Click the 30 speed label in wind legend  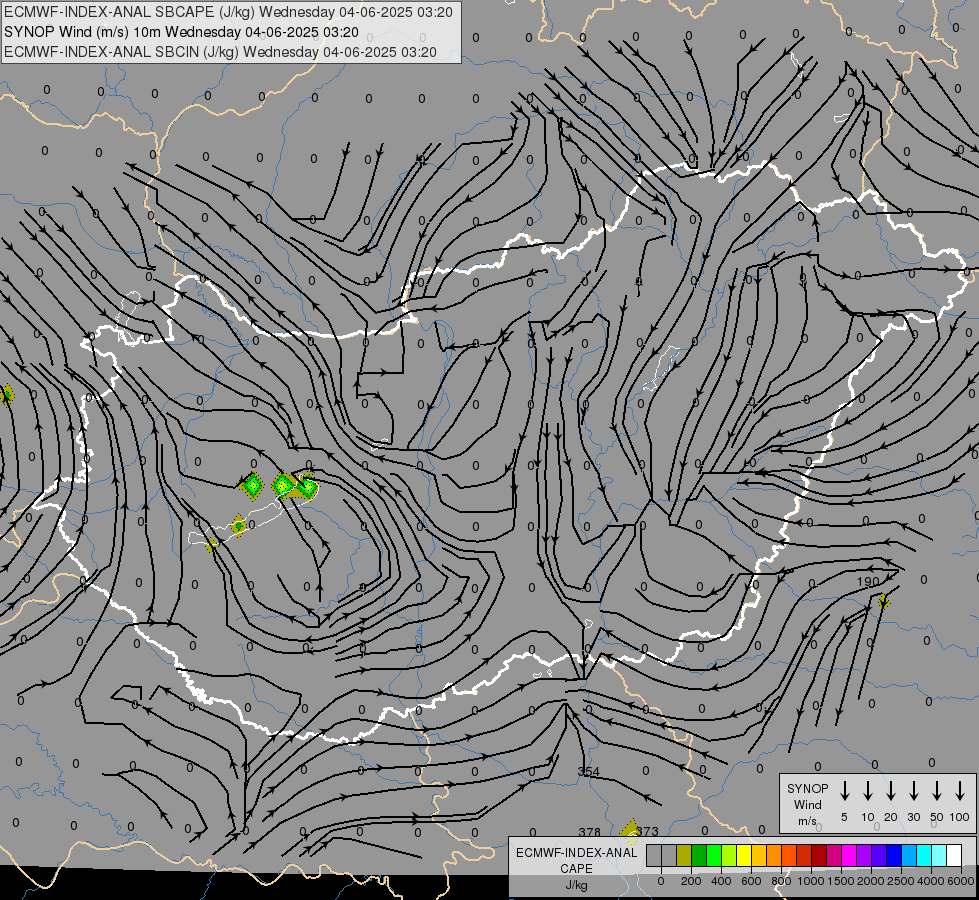[x=914, y=817]
